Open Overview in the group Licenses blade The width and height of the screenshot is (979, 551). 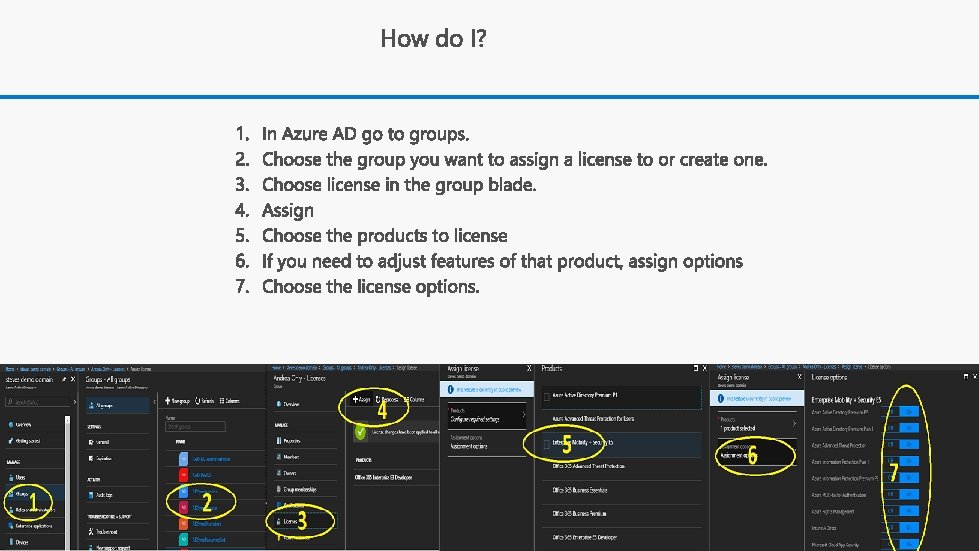(288, 404)
